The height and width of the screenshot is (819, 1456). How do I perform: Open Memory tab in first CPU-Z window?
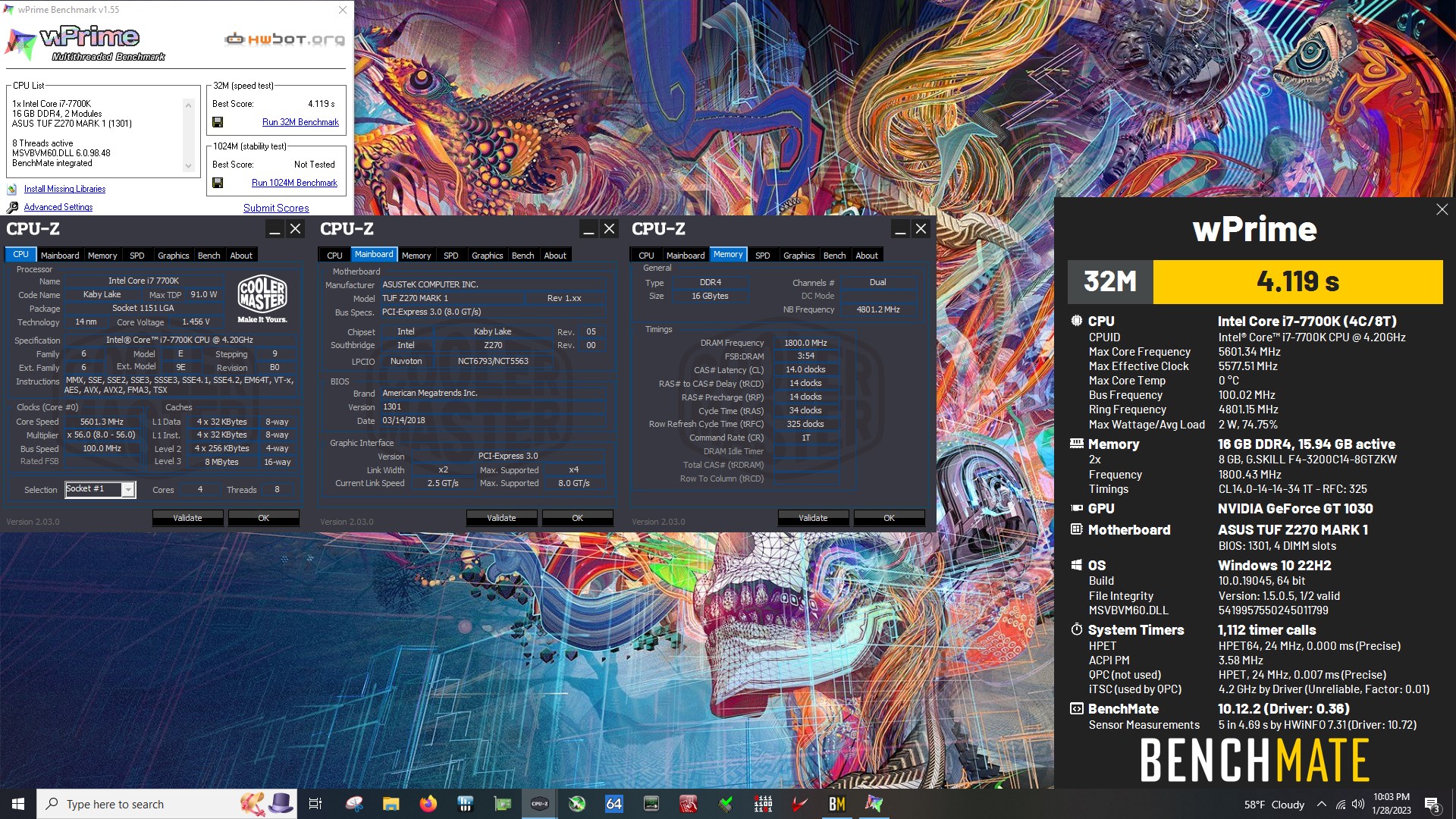click(x=102, y=256)
